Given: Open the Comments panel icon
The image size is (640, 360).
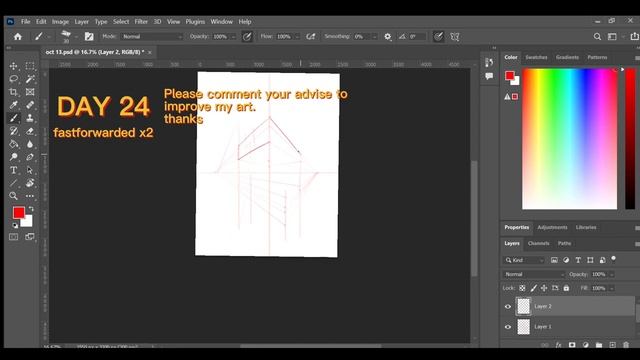Looking at the screenshot, I should click(x=489, y=76).
